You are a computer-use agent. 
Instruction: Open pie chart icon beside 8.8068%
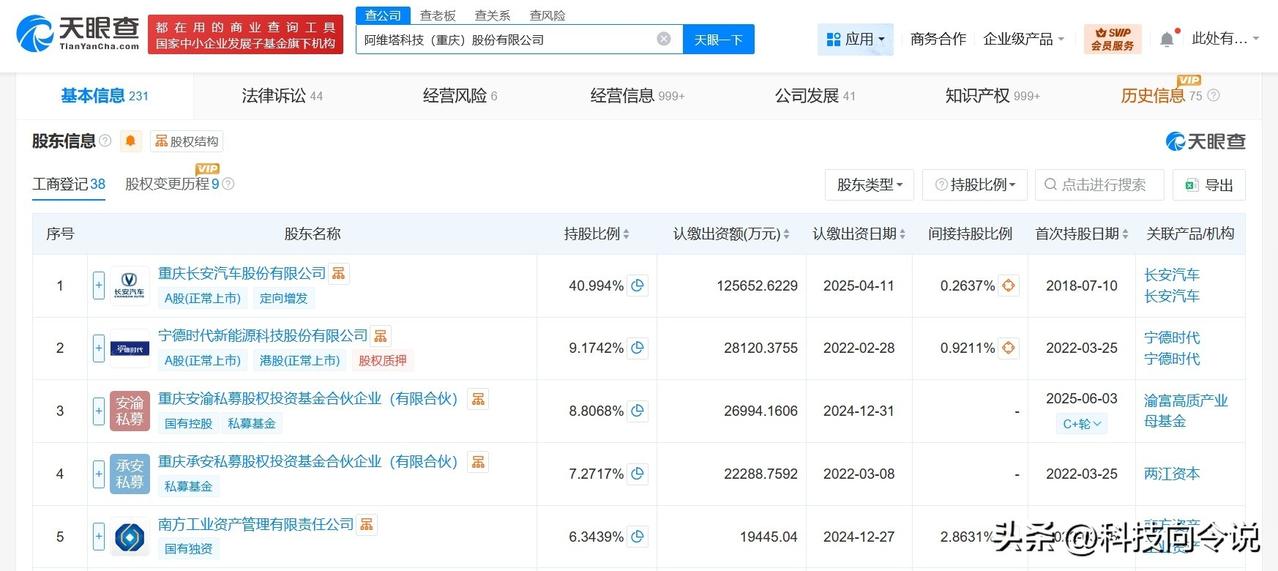pyautogui.click(x=637, y=411)
